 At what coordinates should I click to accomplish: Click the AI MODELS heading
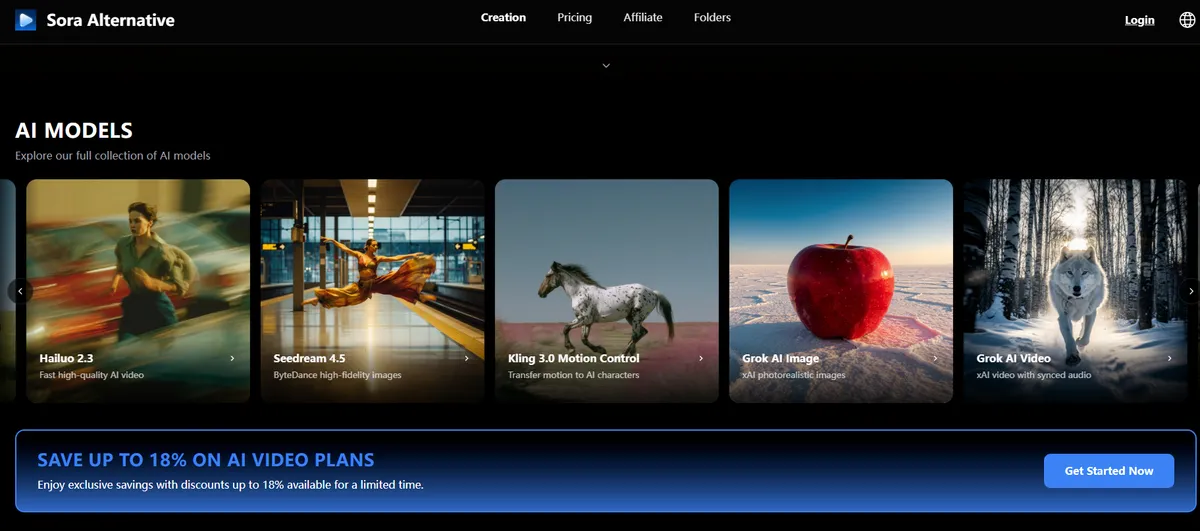pos(74,130)
